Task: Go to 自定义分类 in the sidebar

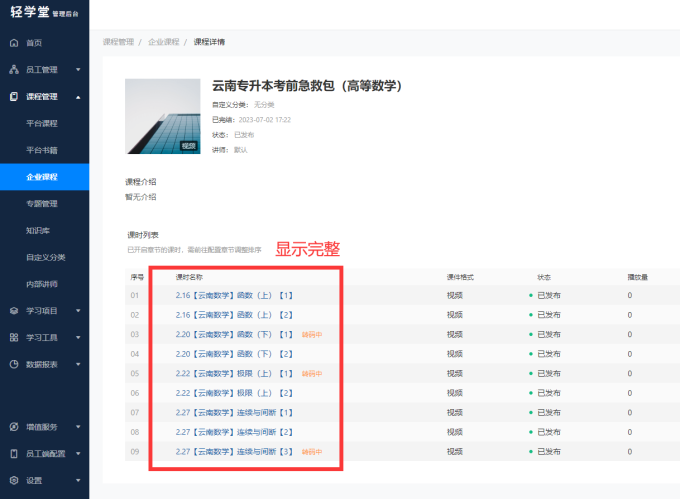Action: pos(45,257)
